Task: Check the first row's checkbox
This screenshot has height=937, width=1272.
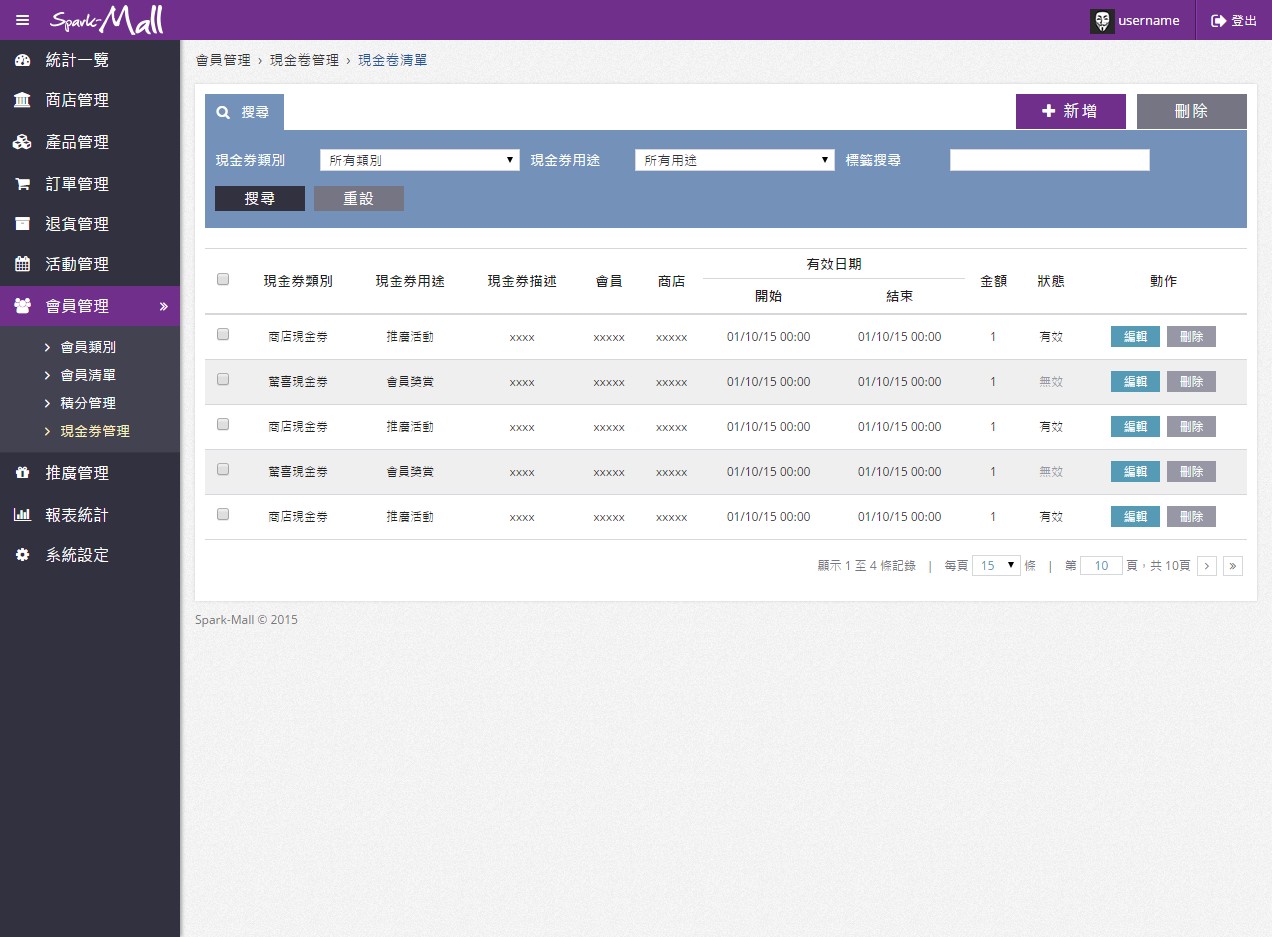Action: [x=223, y=334]
